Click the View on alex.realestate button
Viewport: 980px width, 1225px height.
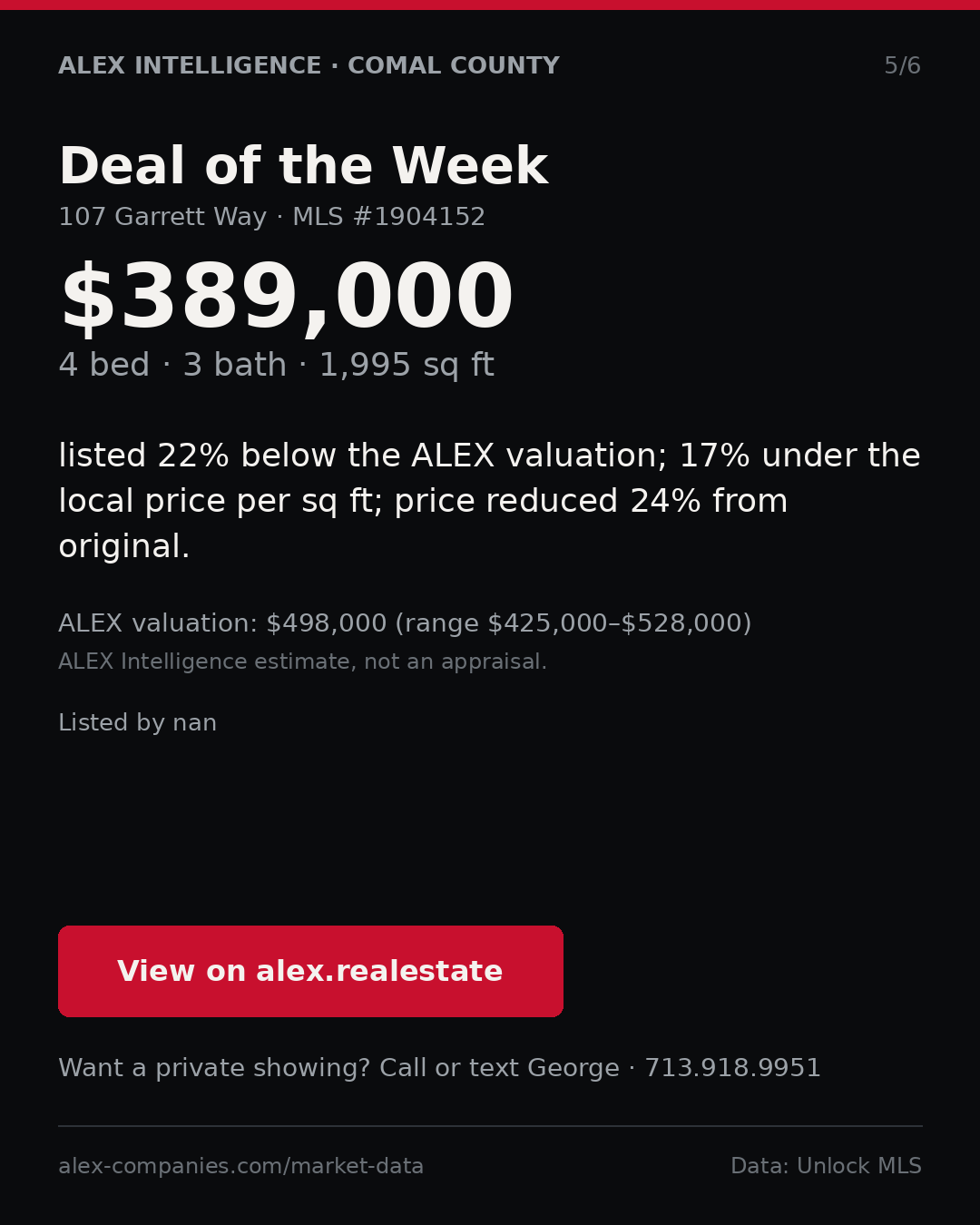tap(310, 971)
